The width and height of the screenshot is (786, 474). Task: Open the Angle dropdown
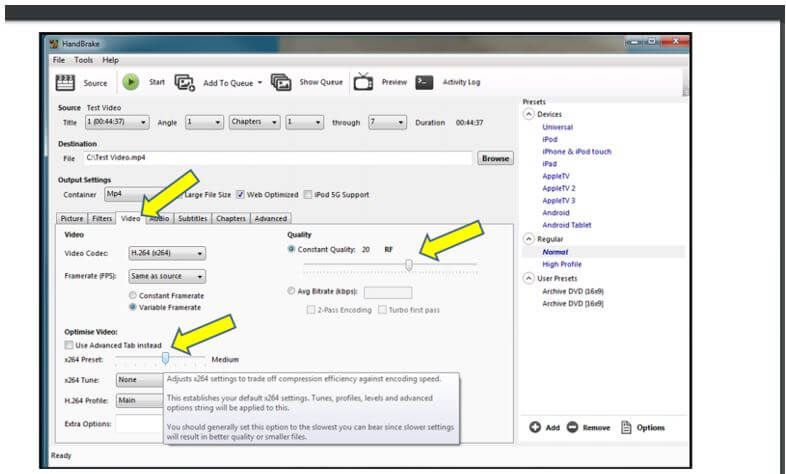tap(204, 122)
